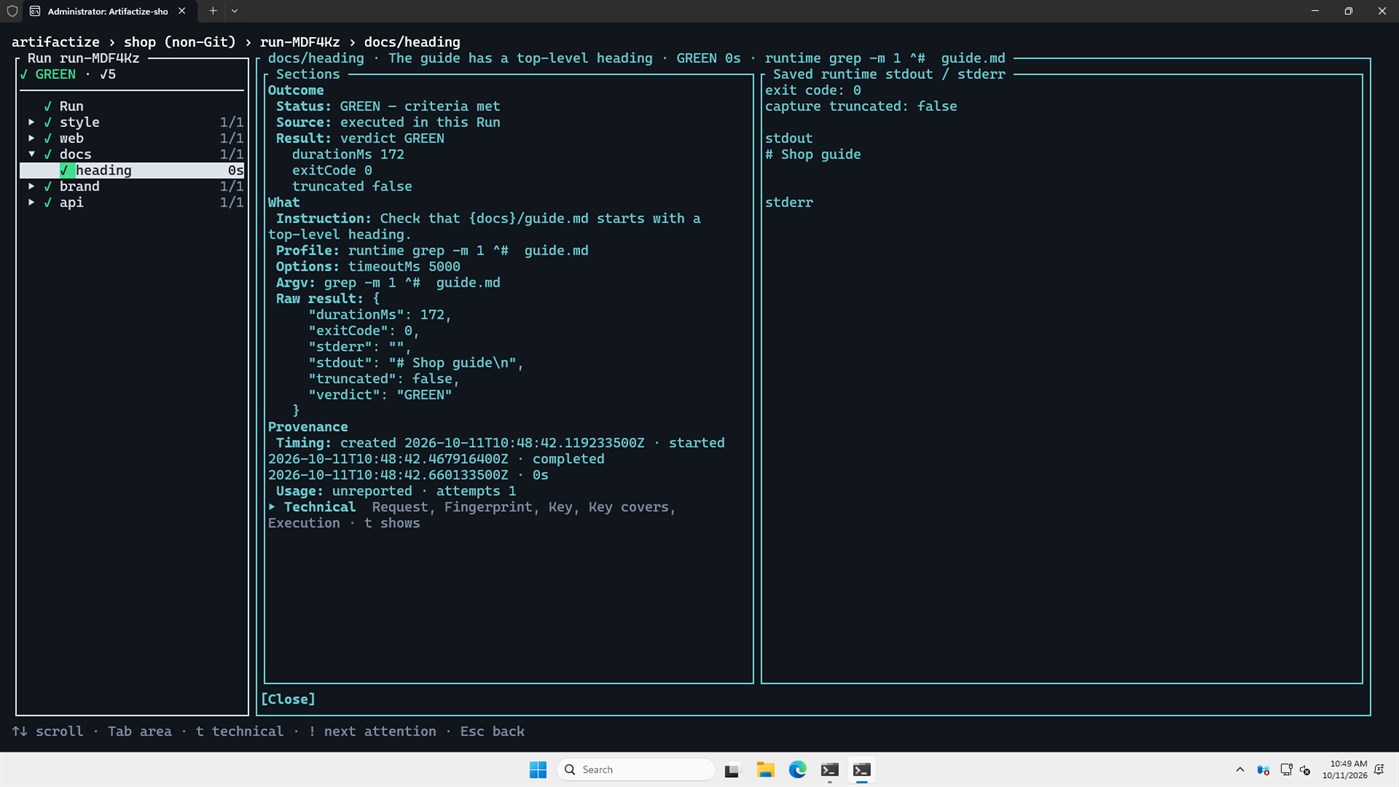Click the 'artifactize' breadcrumb
Screen dimensions: 1399x787
point(56,42)
